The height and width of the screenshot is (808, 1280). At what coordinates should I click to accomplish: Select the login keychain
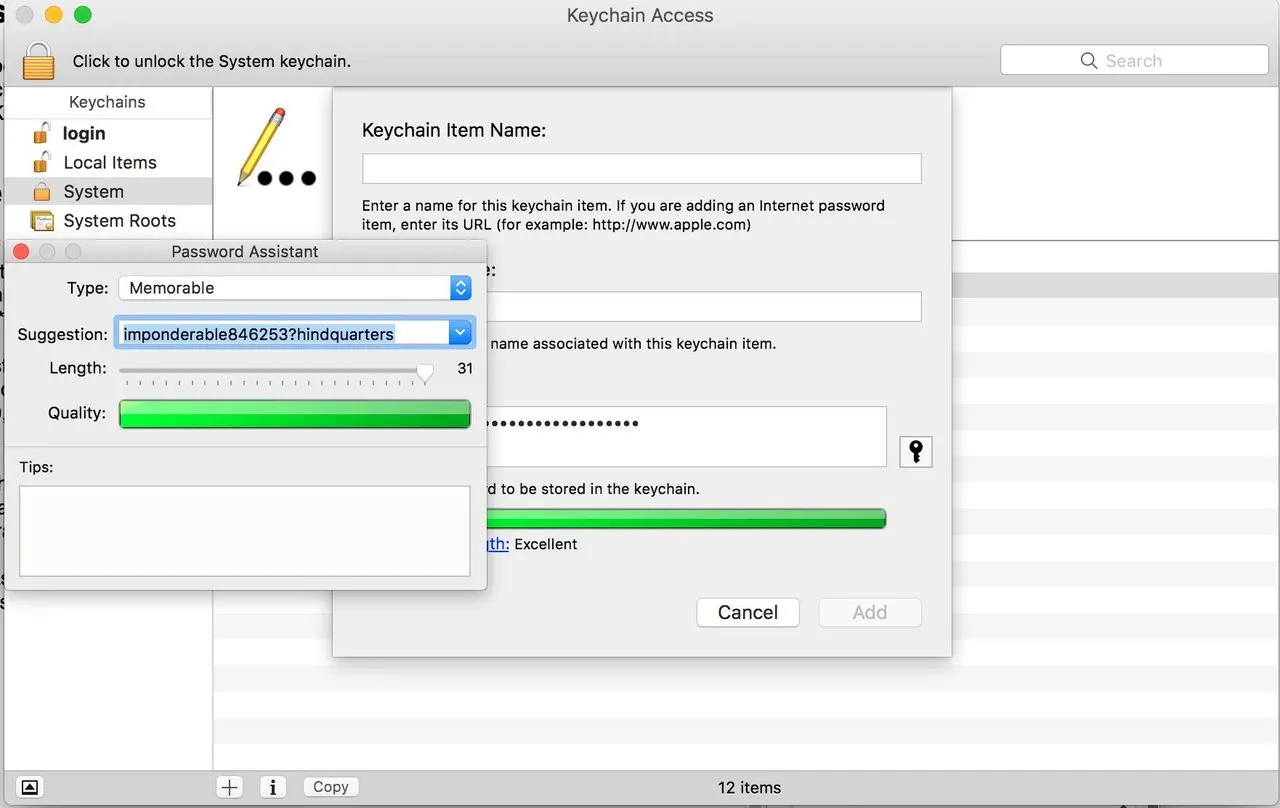click(x=84, y=133)
